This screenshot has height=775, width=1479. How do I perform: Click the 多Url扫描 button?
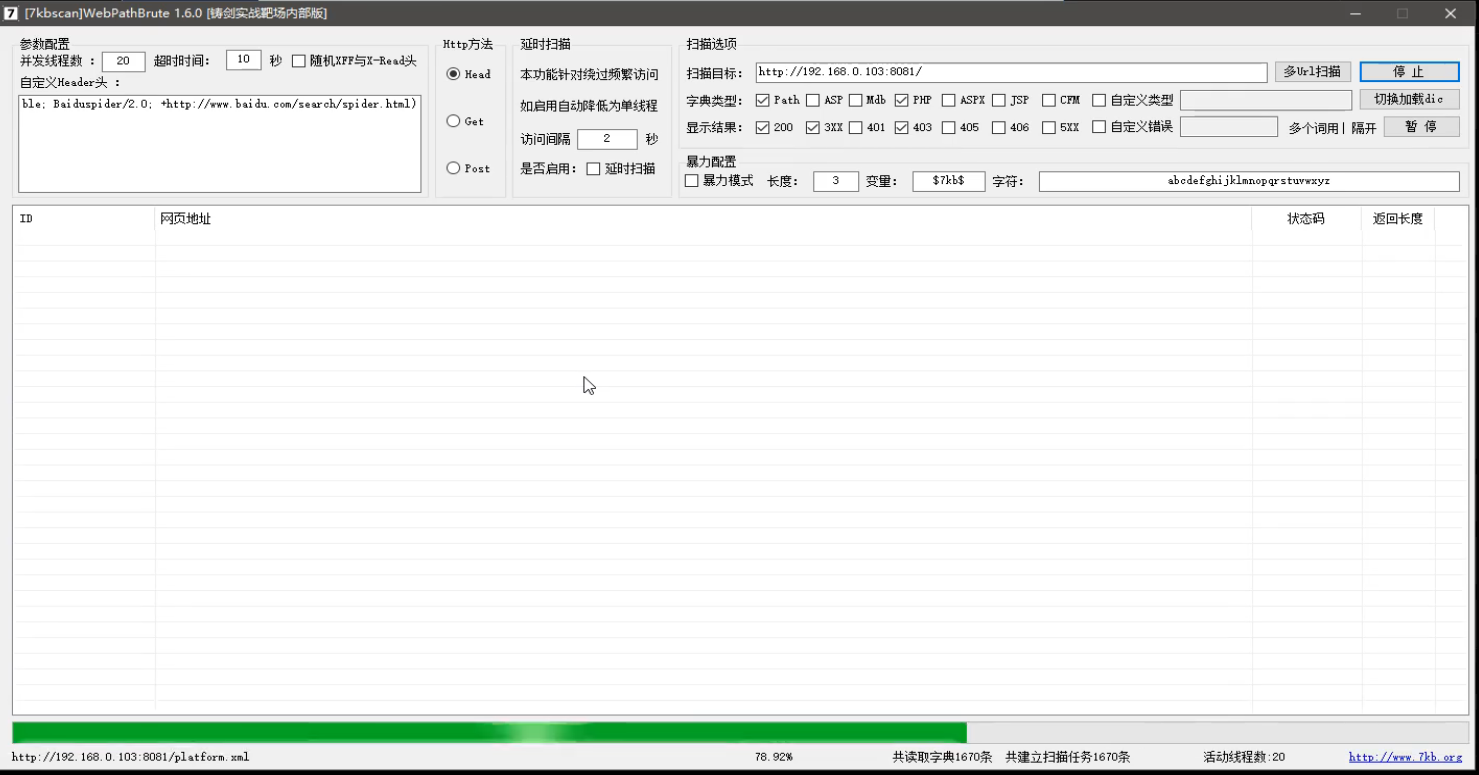coord(1312,72)
